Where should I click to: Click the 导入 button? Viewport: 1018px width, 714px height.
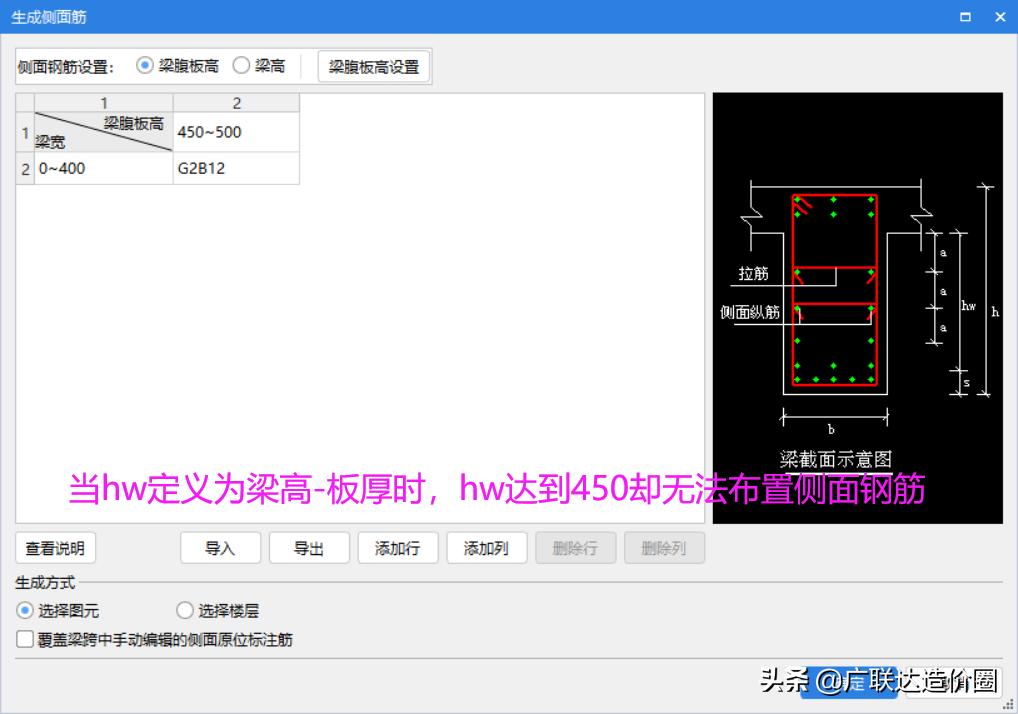220,548
